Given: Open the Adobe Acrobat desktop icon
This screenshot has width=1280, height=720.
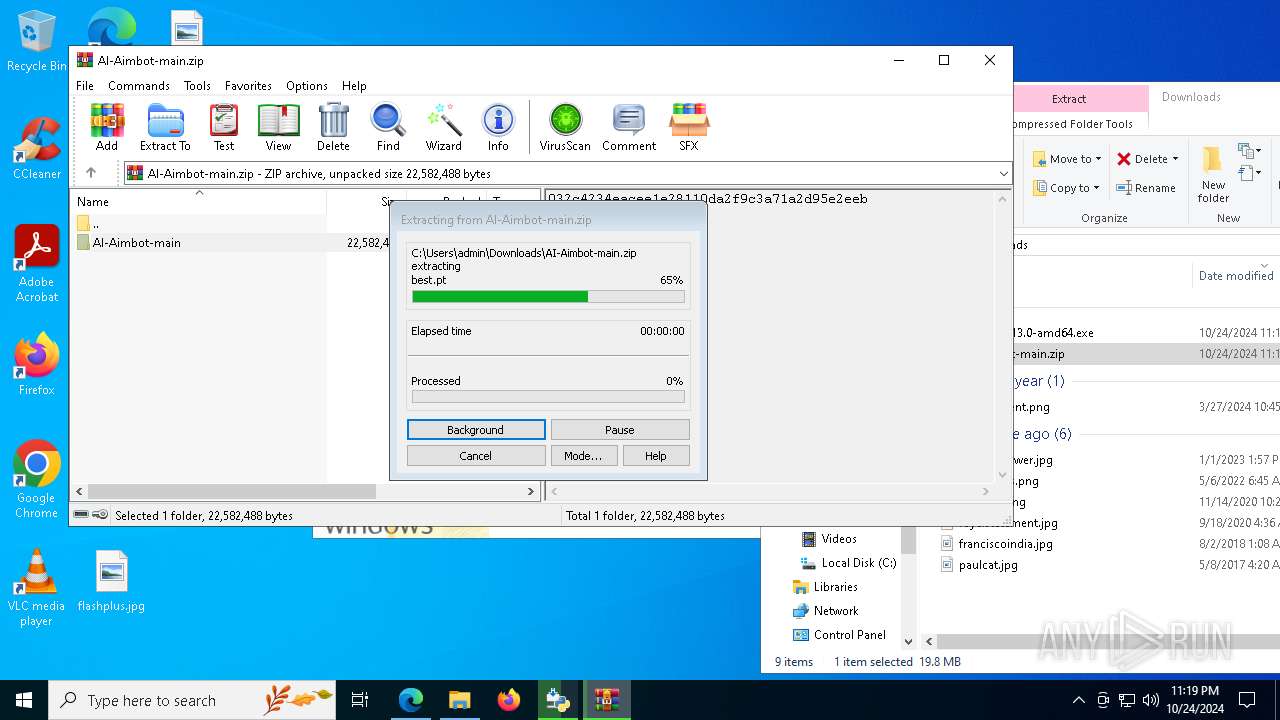Looking at the screenshot, I should [37, 263].
